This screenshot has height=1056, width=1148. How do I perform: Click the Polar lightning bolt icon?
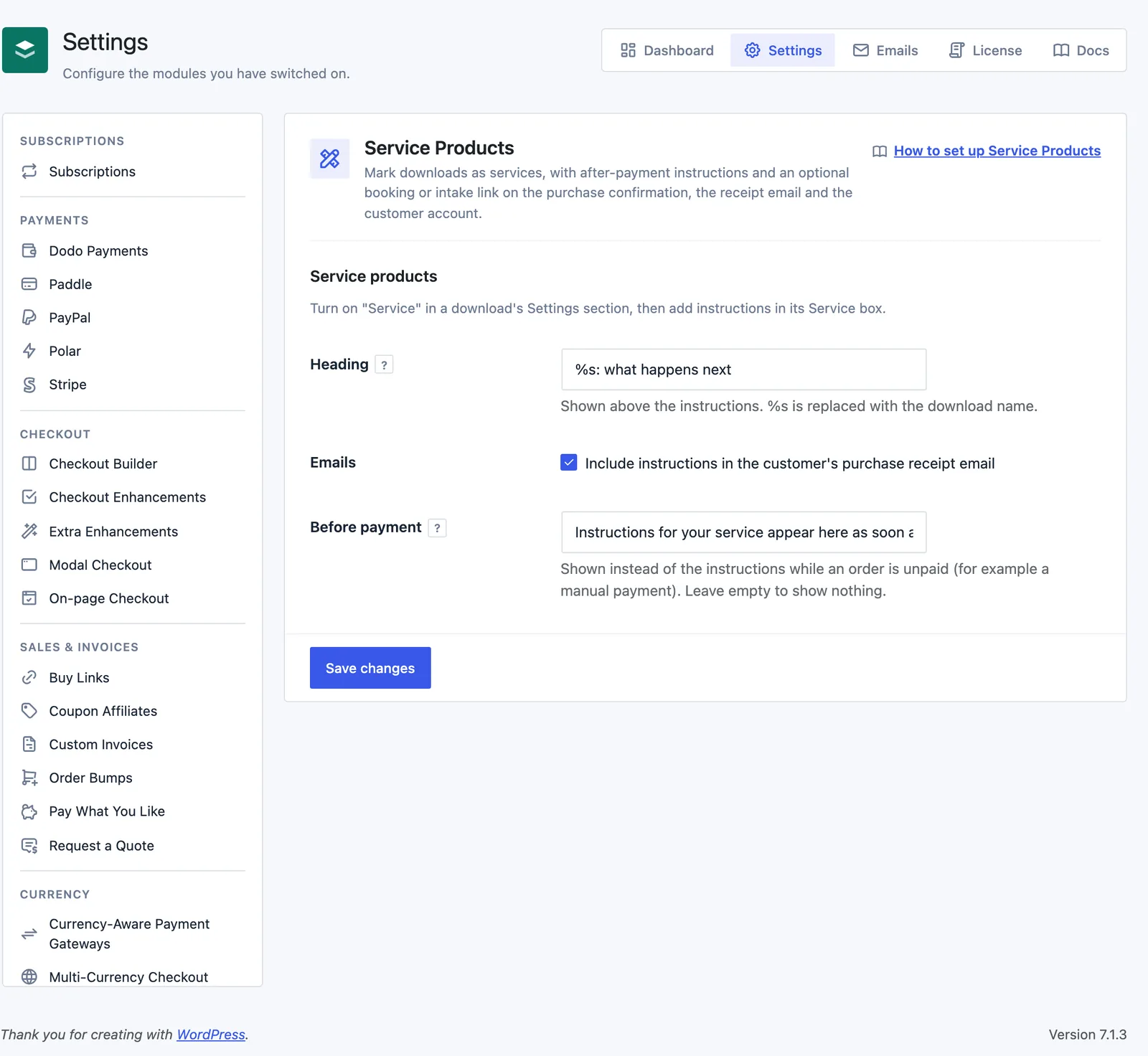pyautogui.click(x=29, y=351)
